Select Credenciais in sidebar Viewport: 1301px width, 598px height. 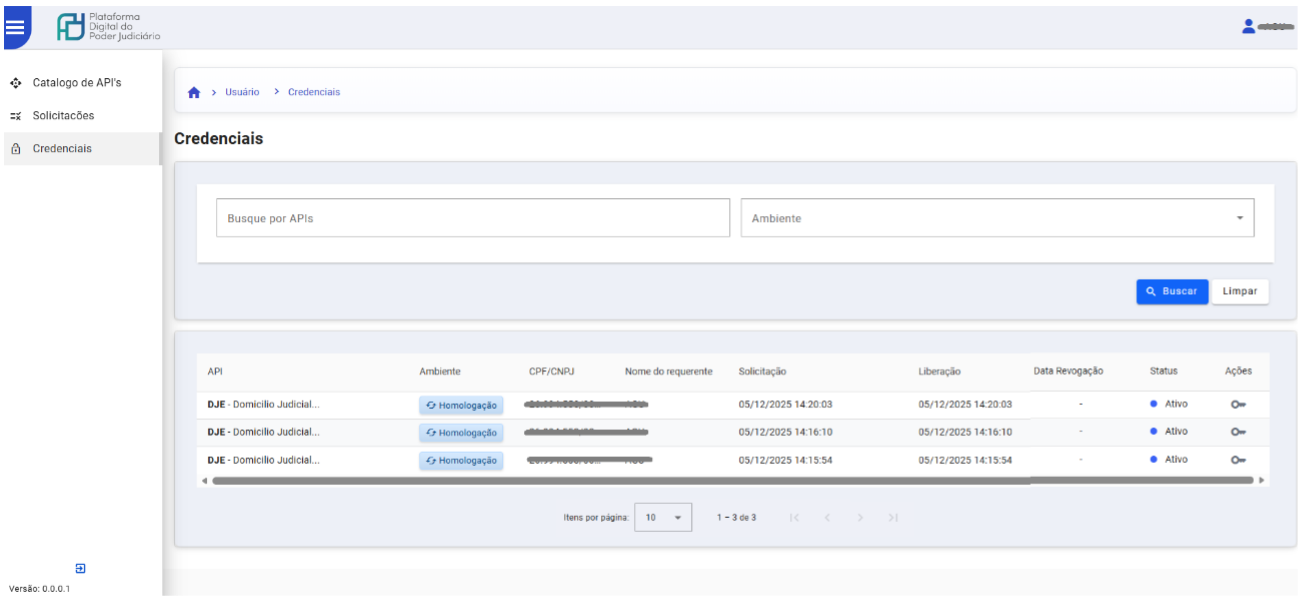coord(62,148)
